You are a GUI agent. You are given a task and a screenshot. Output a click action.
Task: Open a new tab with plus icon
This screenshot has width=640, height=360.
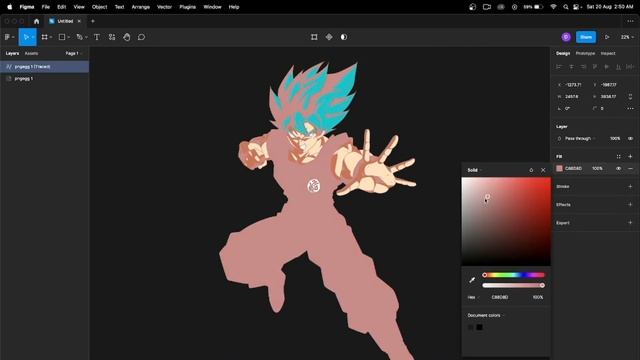[93, 21]
